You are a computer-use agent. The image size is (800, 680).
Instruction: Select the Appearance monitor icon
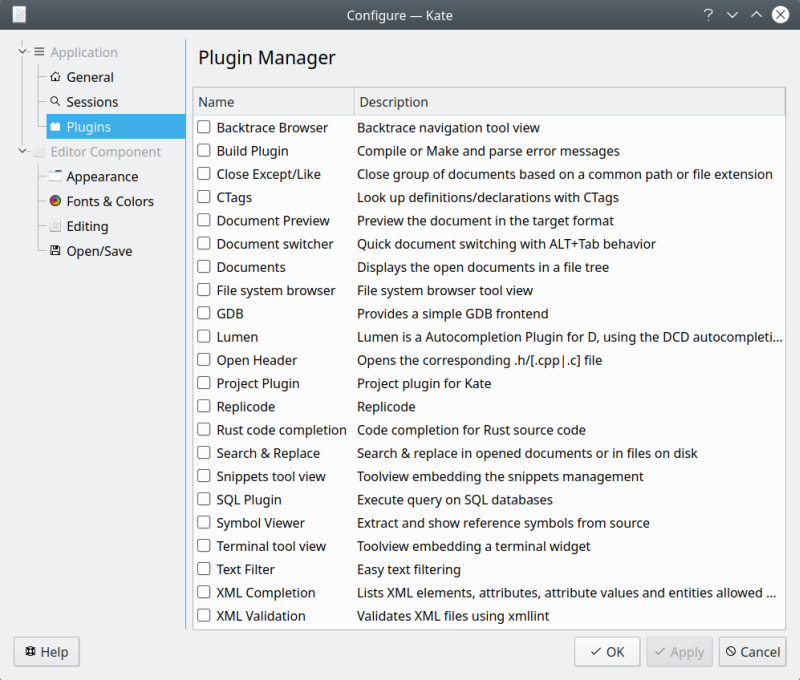pos(55,176)
